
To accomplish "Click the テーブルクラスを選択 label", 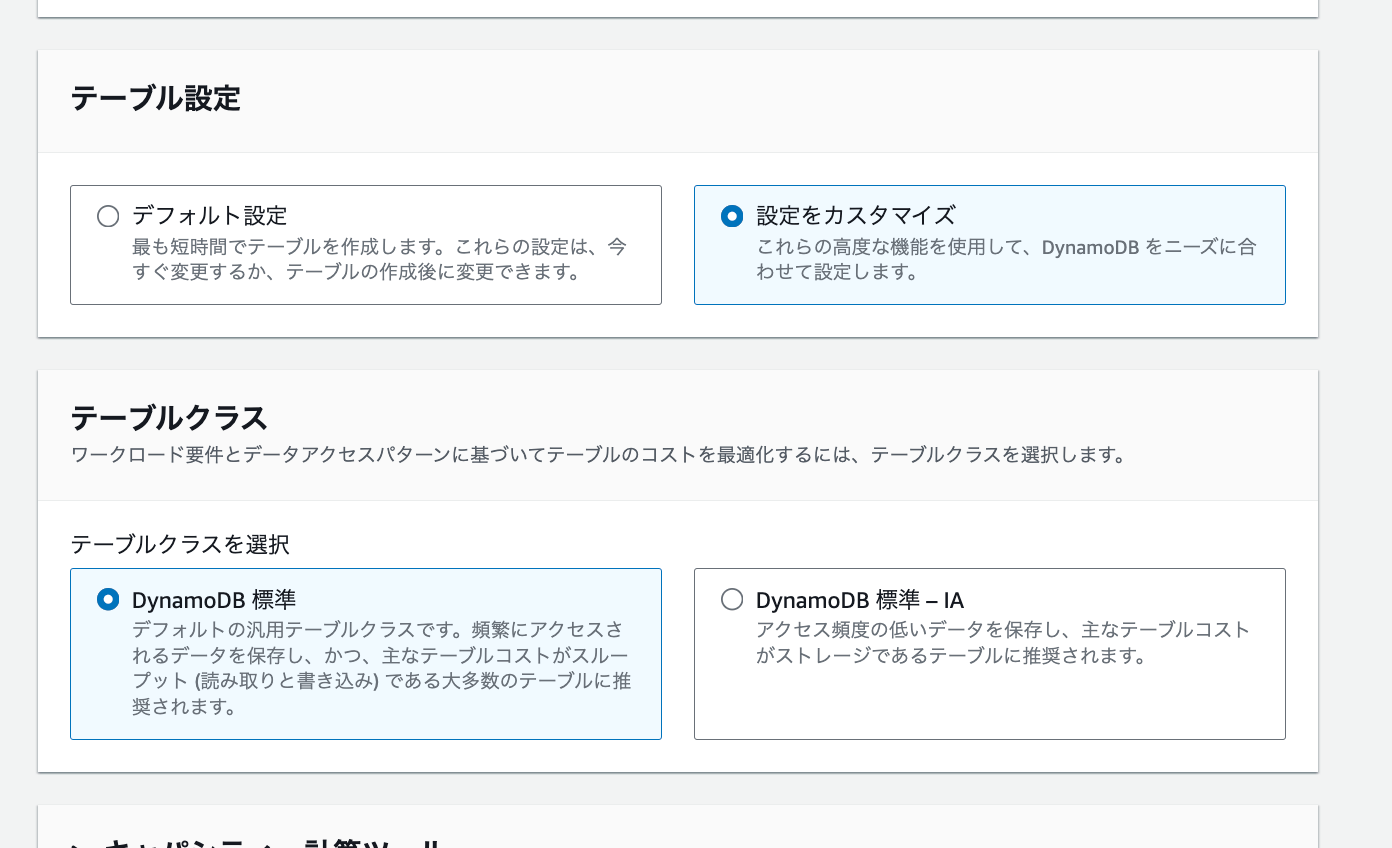I will [180, 545].
